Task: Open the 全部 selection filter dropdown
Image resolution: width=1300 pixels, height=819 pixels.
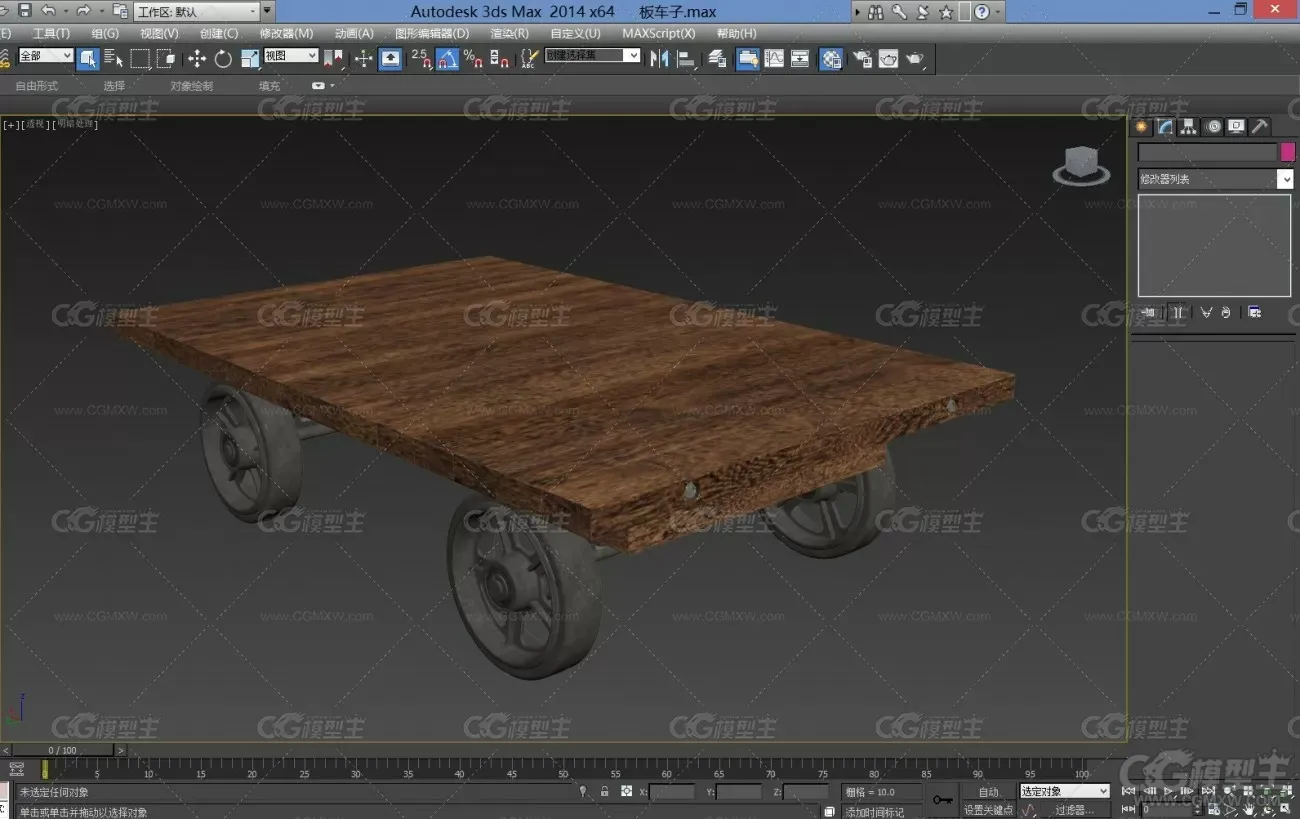Action: tap(46, 56)
